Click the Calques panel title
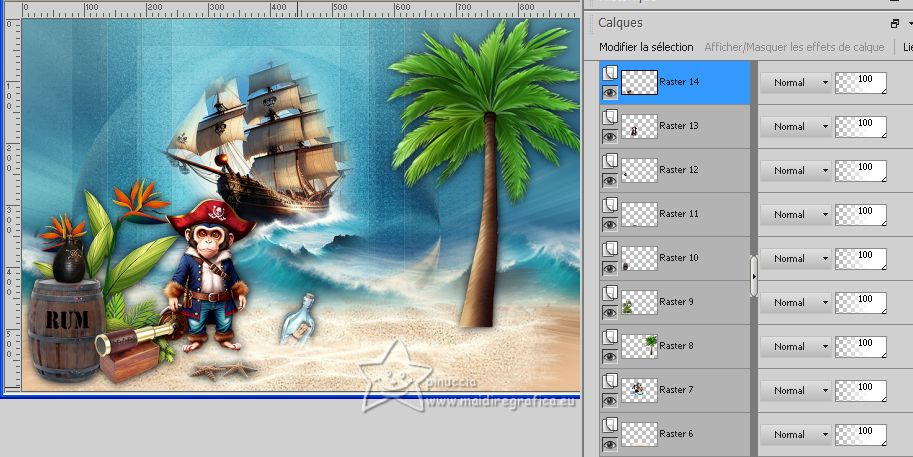The image size is (913, 457). (x=620, y=23)
